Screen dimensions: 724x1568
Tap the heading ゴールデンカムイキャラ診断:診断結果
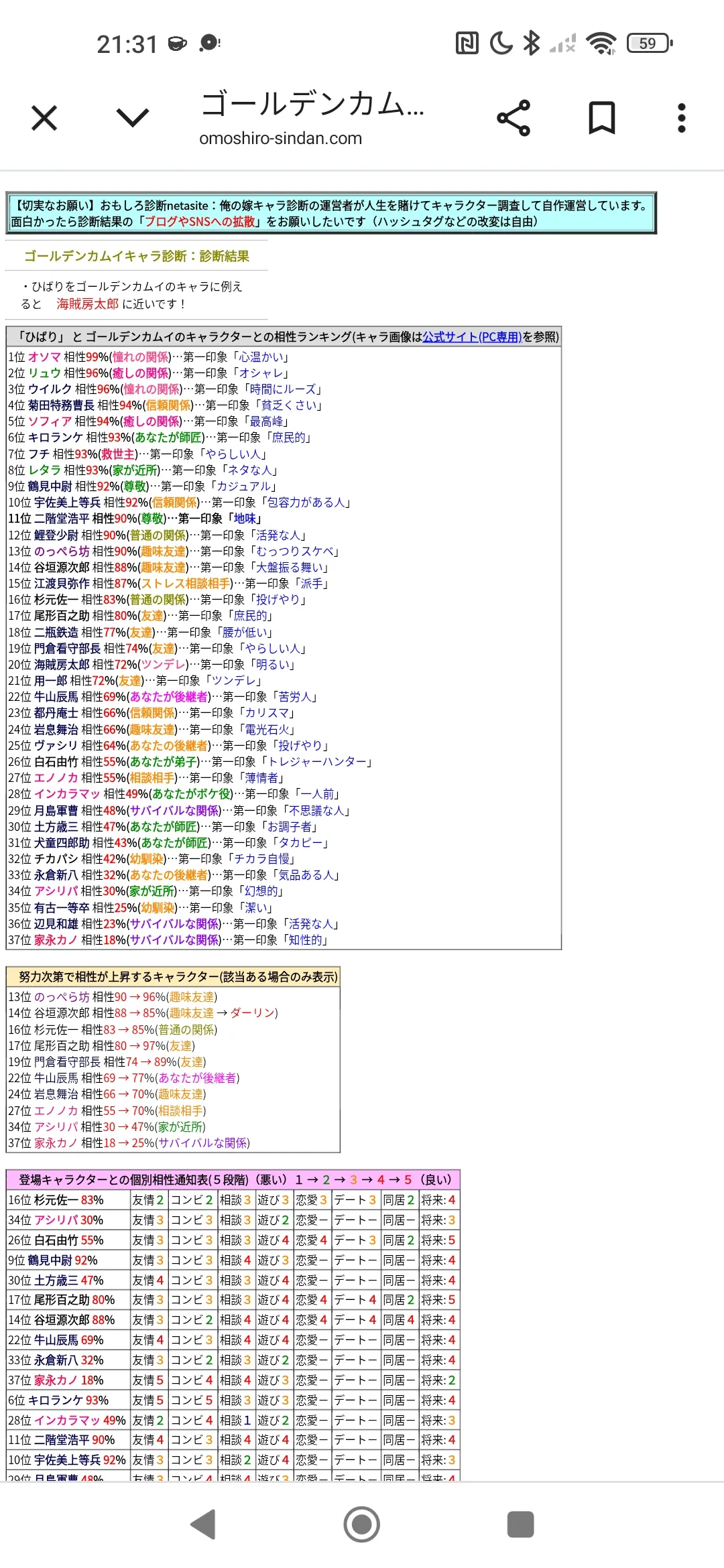pyautogui.click(x=137, y=256)
